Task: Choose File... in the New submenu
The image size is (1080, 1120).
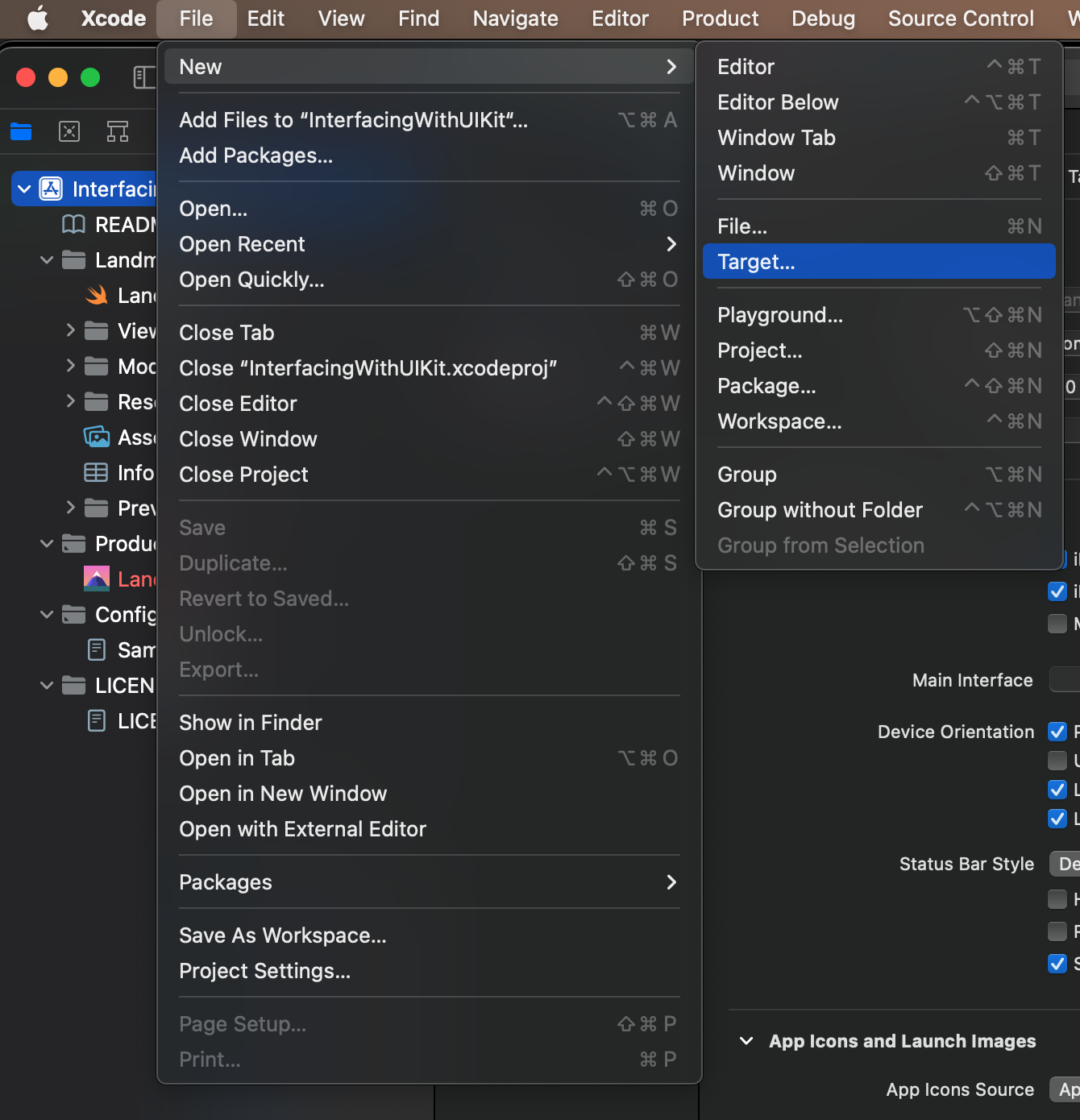Action: pos(879,226)
